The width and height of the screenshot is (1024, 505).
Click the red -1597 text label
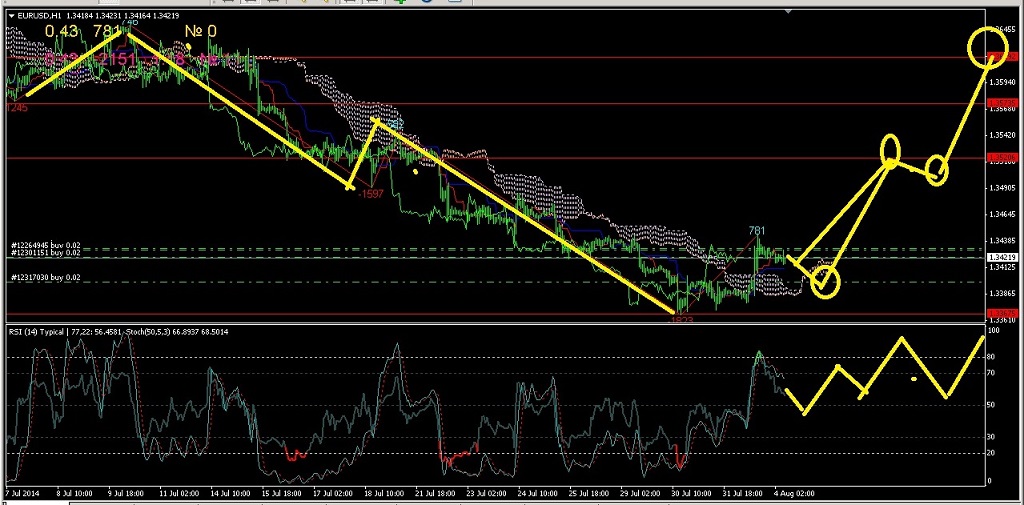[x=371, y=193]
